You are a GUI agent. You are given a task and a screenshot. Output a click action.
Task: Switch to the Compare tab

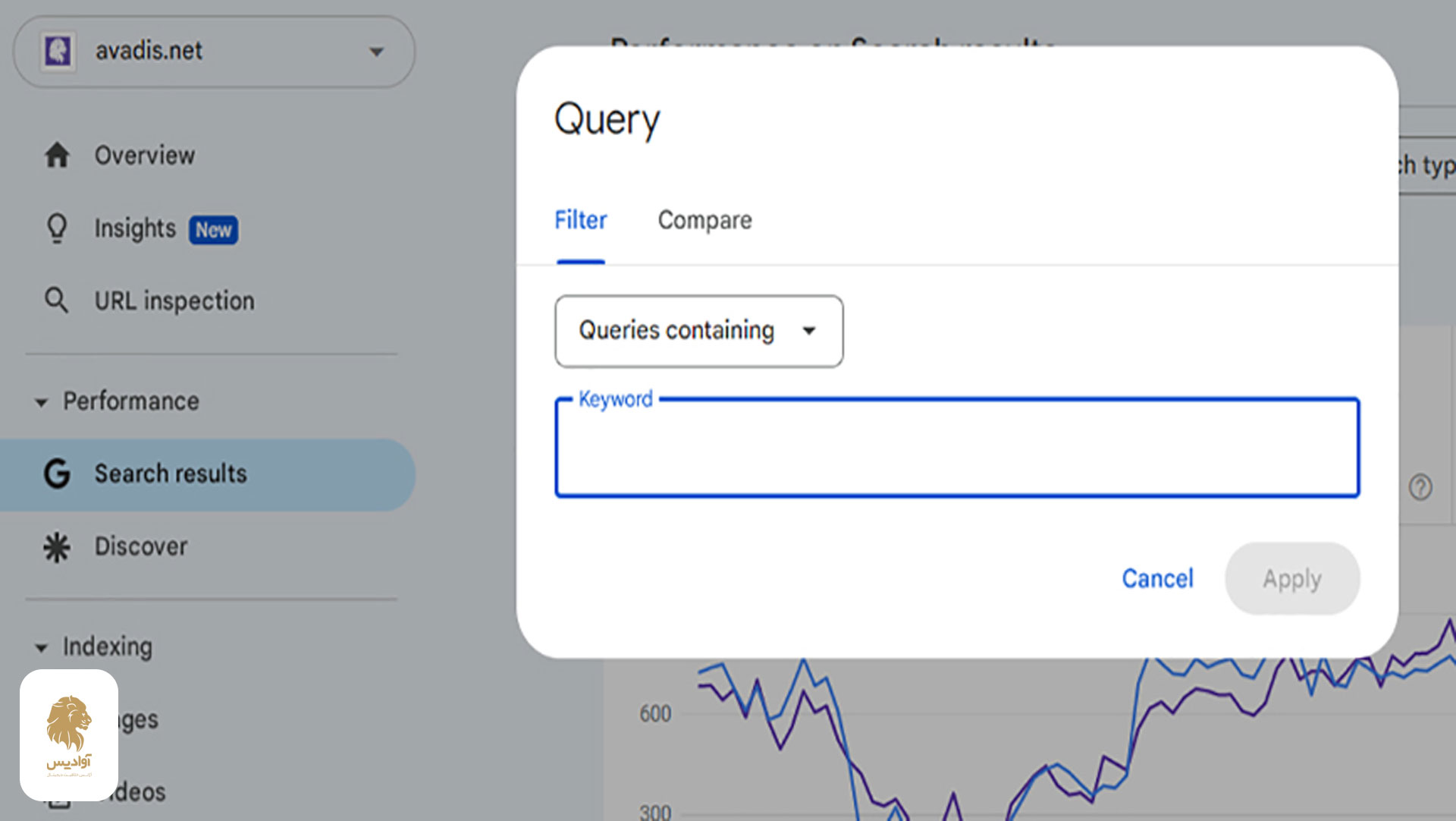point(704,220)
